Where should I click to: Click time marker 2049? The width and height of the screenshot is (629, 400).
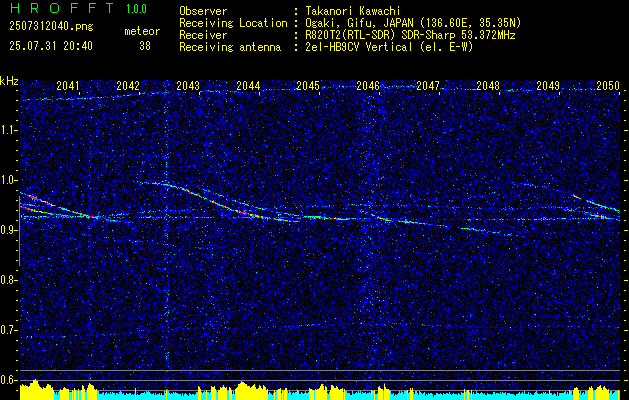(x=548, y=86)
